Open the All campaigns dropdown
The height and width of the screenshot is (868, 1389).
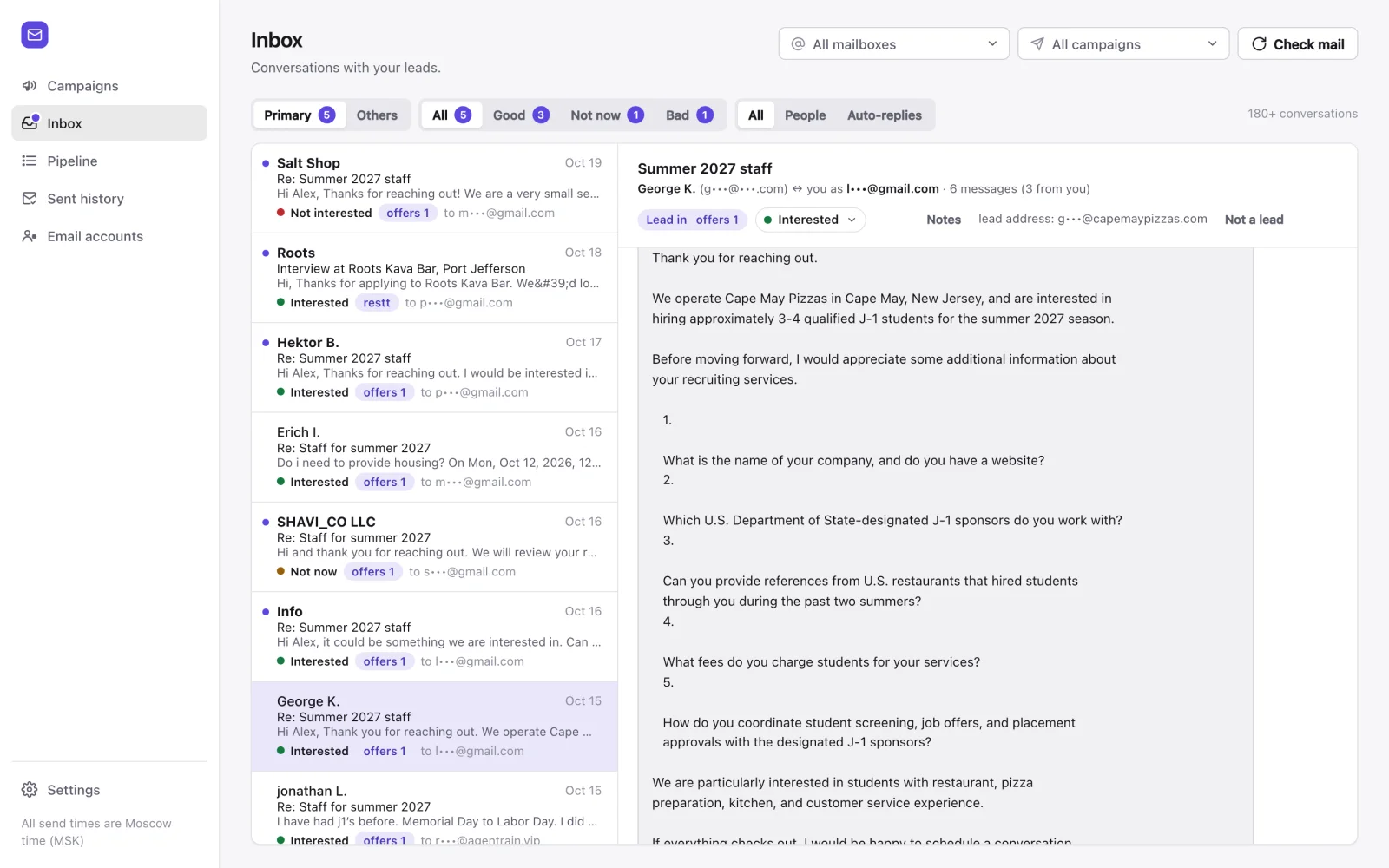1123,43
